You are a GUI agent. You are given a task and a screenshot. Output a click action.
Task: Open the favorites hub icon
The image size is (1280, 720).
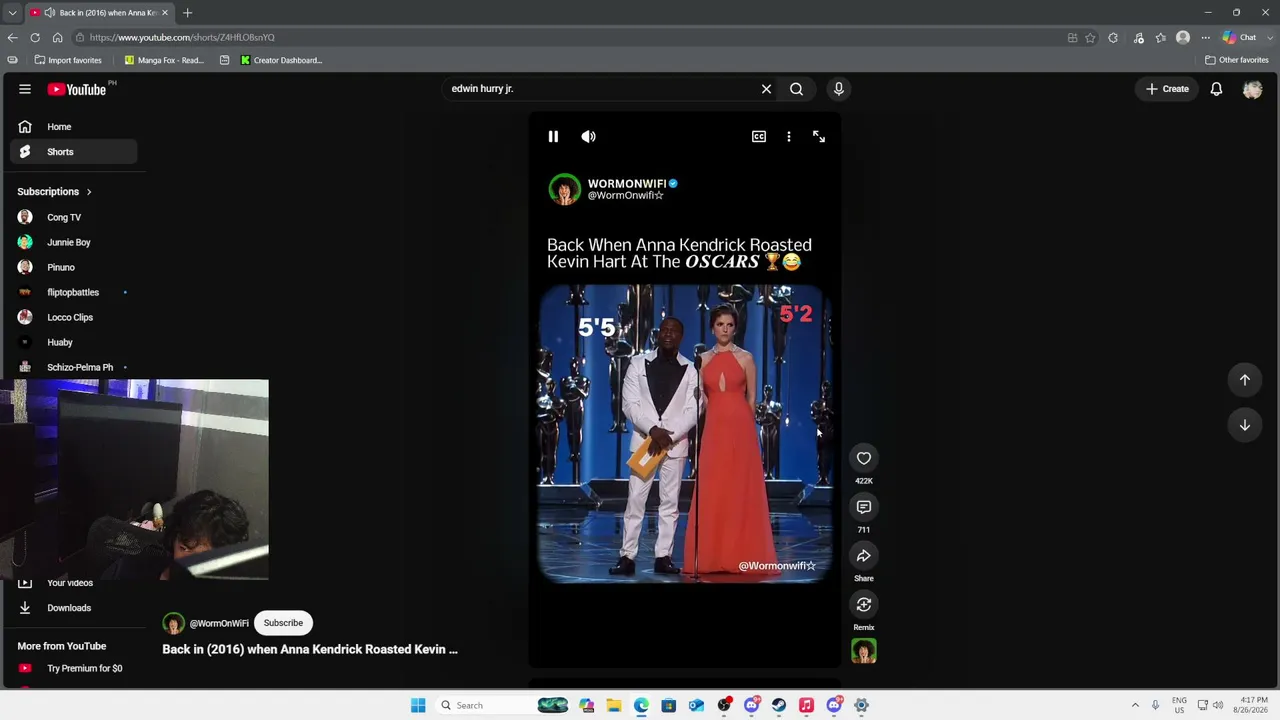[x=1160, y=38]
